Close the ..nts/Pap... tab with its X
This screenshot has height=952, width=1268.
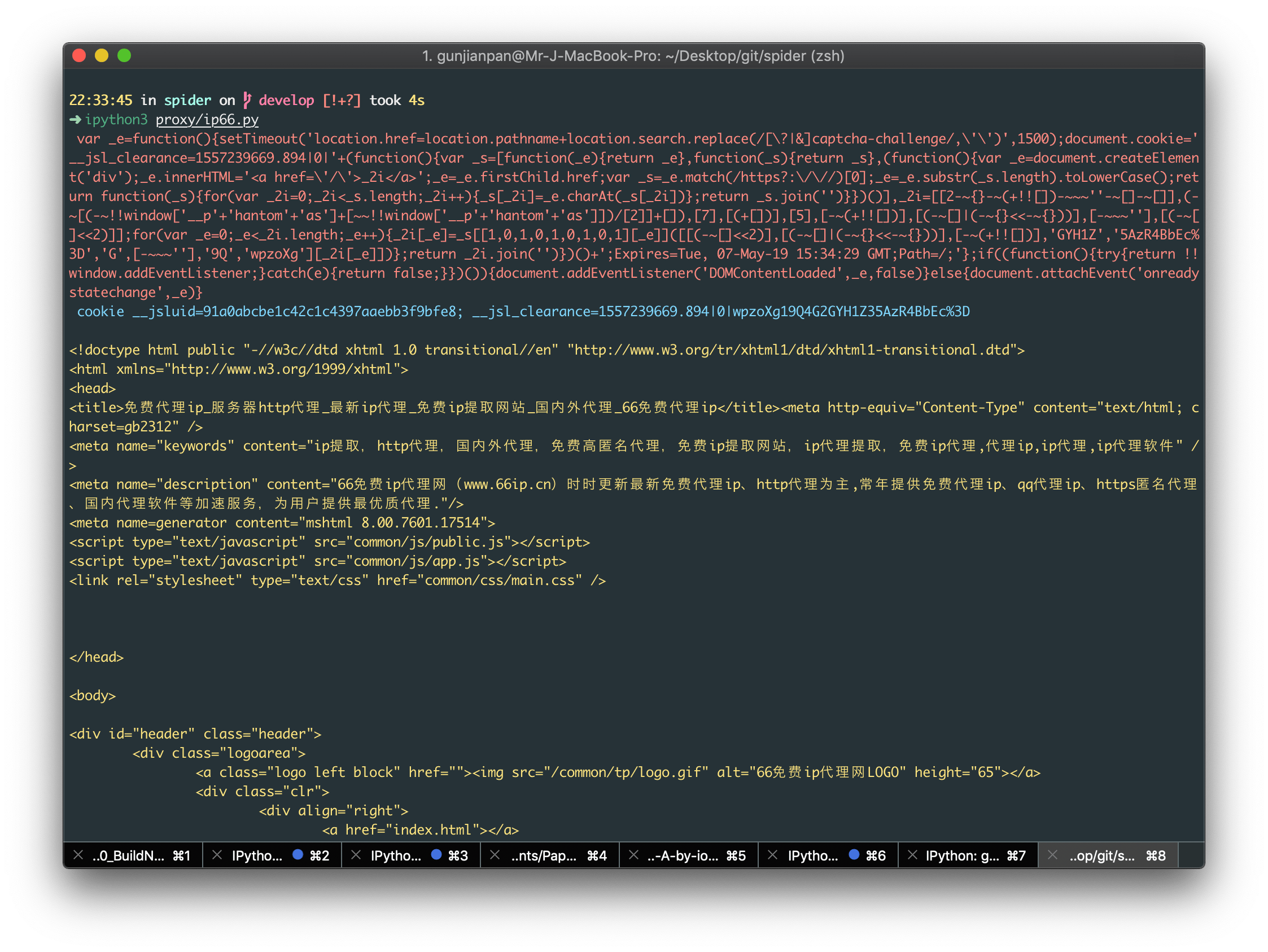495,855
